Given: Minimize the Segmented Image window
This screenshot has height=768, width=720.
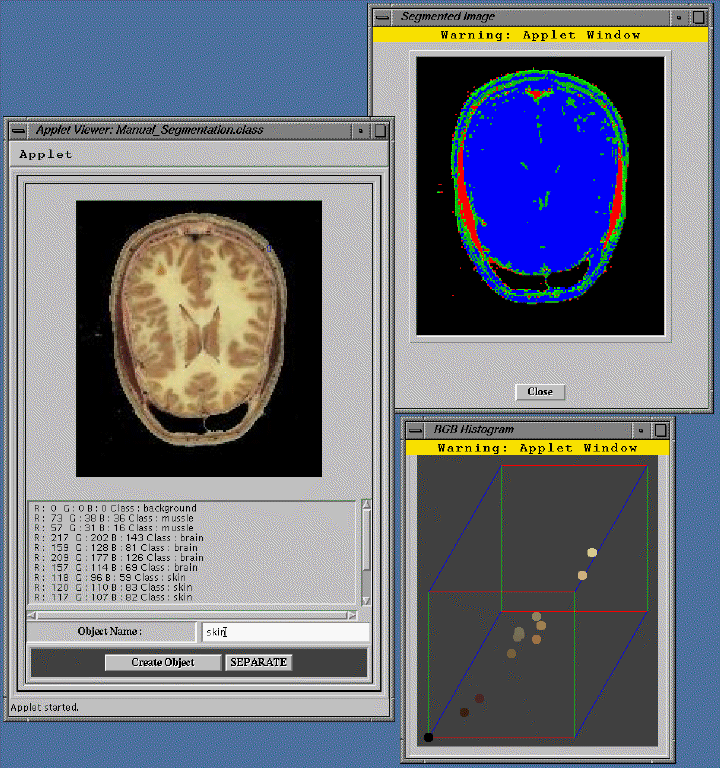Looking at the screenshot, I should tap(678, 17).
